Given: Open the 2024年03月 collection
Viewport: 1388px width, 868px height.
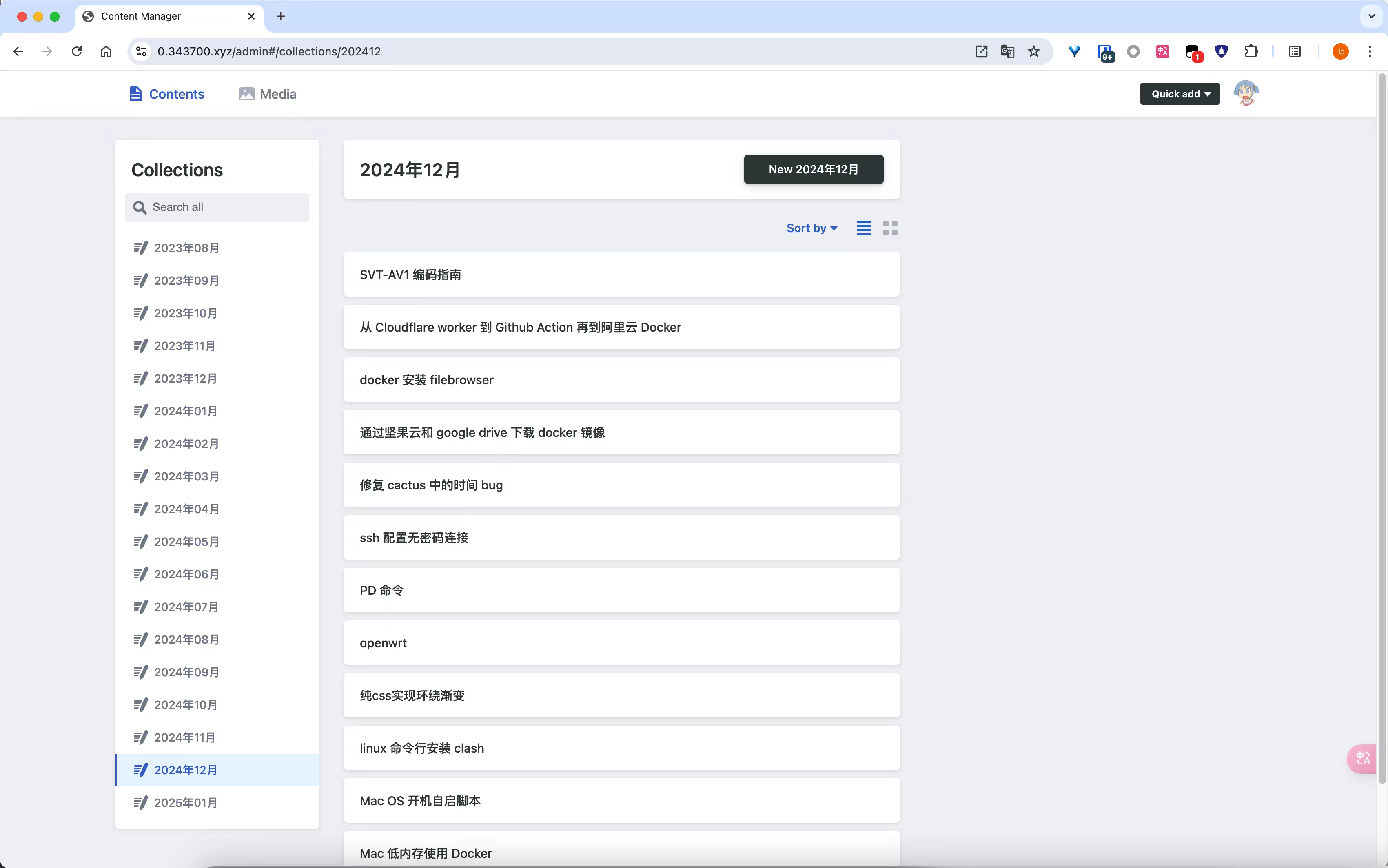Looking at the screenshot, I should [x=217, y=477].
